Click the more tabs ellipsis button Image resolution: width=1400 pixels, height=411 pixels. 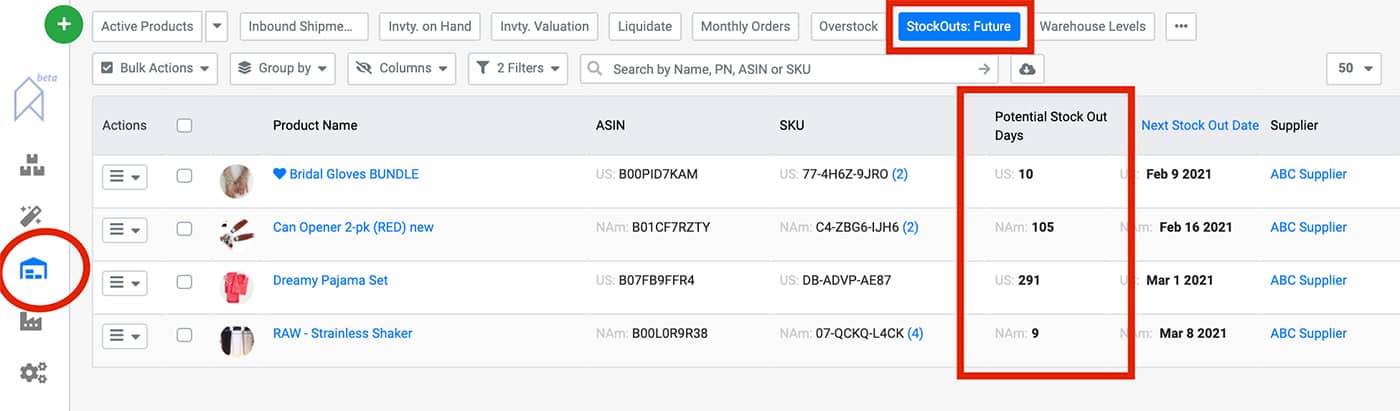pyautogui.click(x=1181, y=27)
